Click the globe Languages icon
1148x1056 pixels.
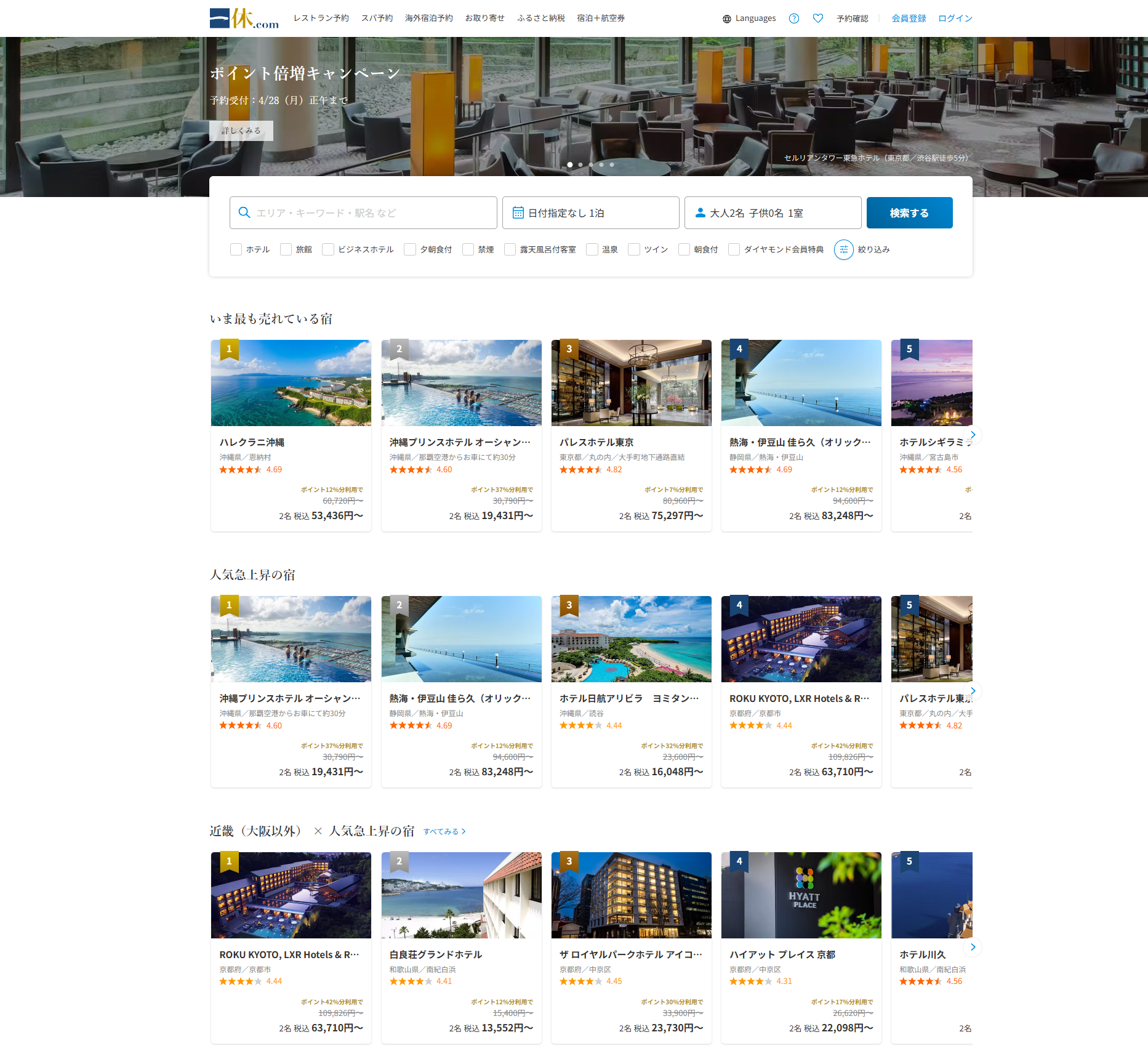[727, 18]
